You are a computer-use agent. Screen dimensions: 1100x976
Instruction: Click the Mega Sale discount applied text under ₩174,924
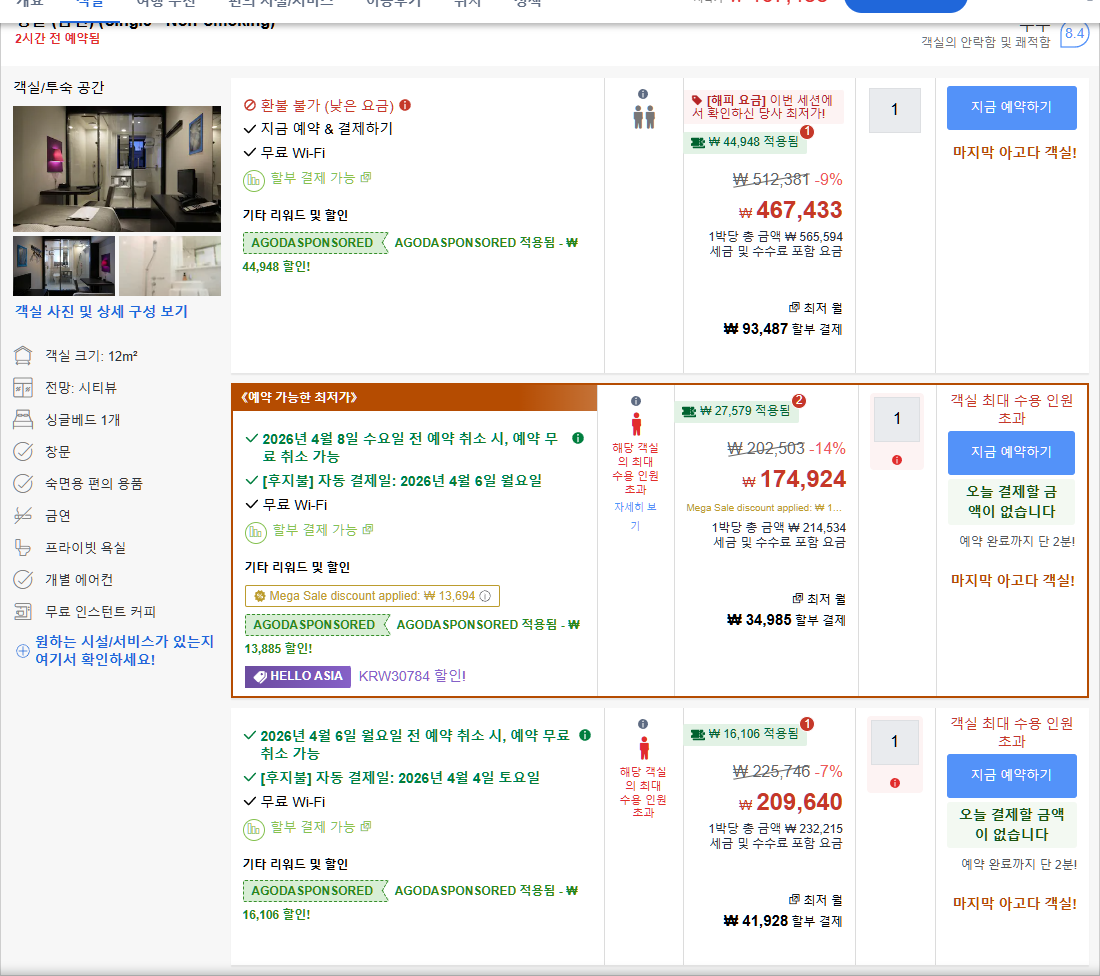point(763,508)
